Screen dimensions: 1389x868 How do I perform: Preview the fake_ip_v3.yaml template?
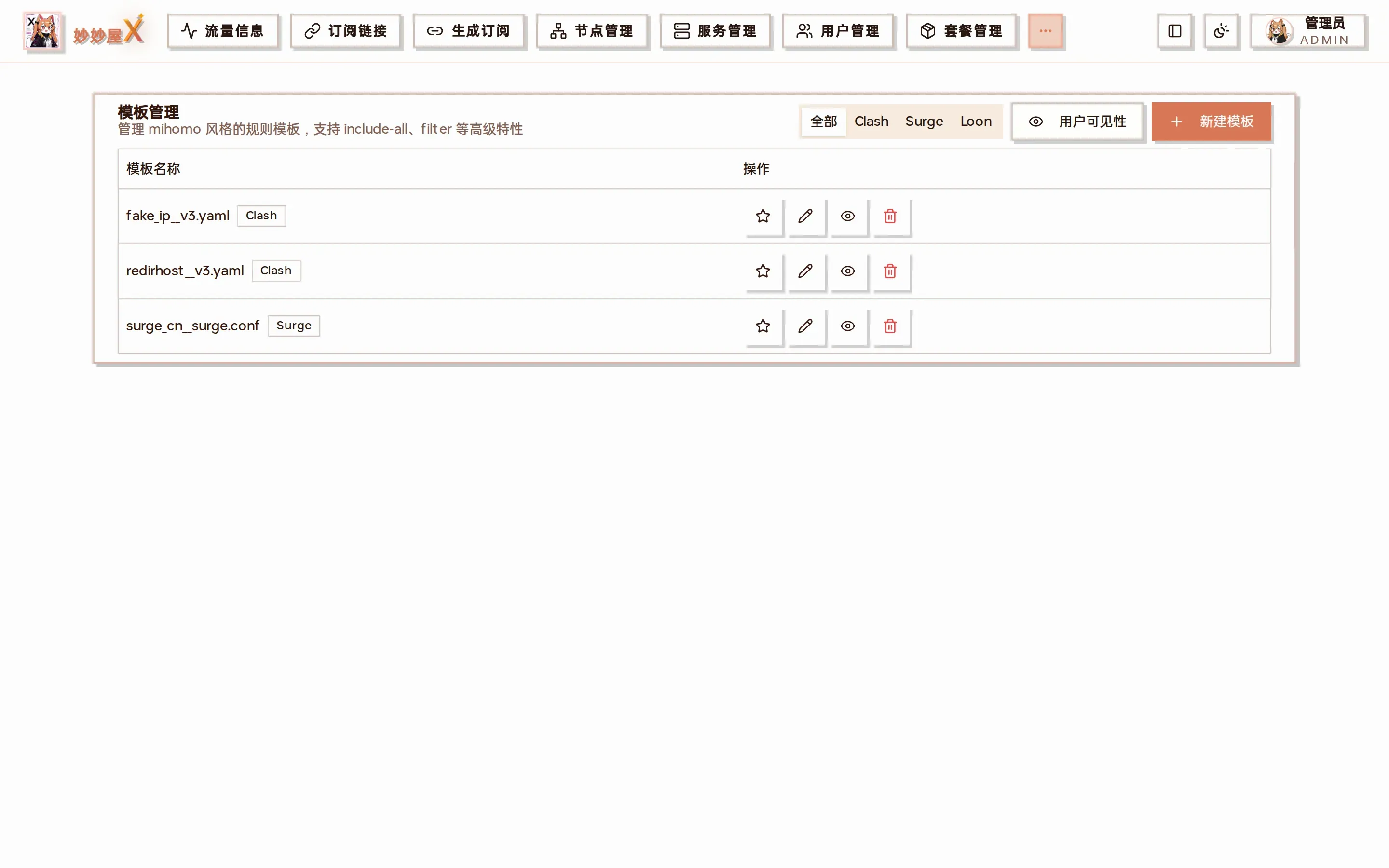848,216
